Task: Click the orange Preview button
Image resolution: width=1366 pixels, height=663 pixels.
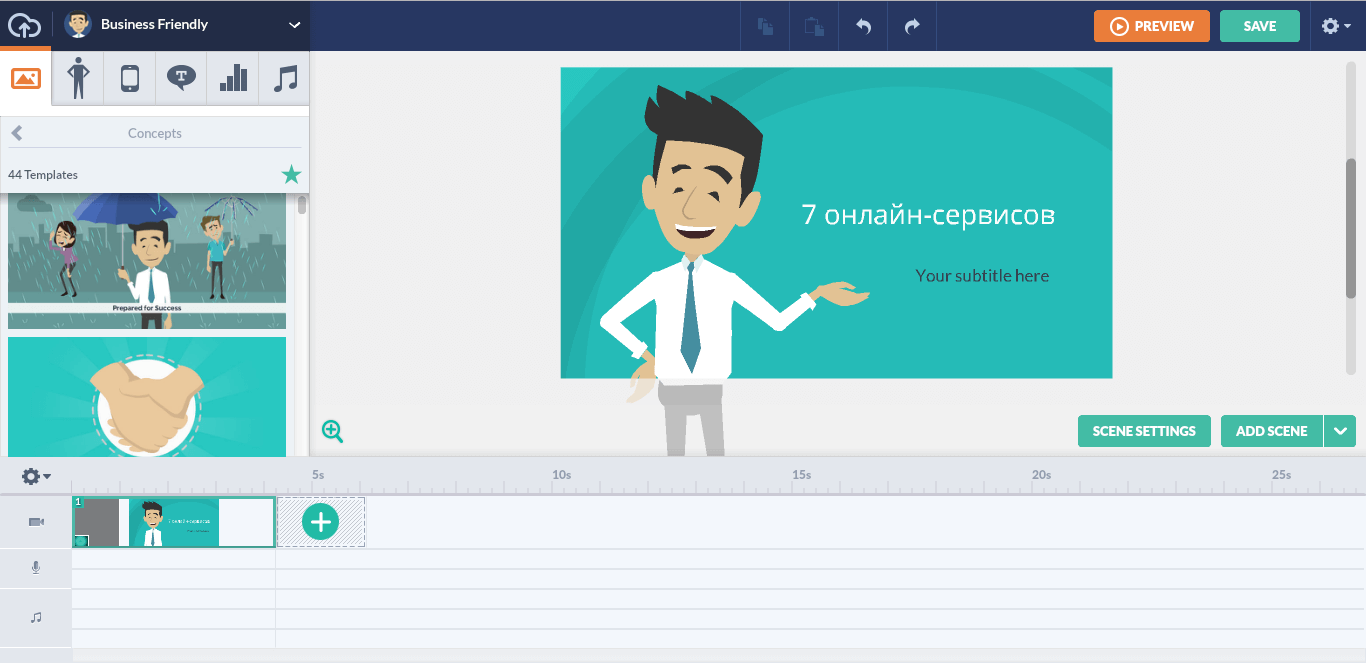Action: tap(1151, 26)
